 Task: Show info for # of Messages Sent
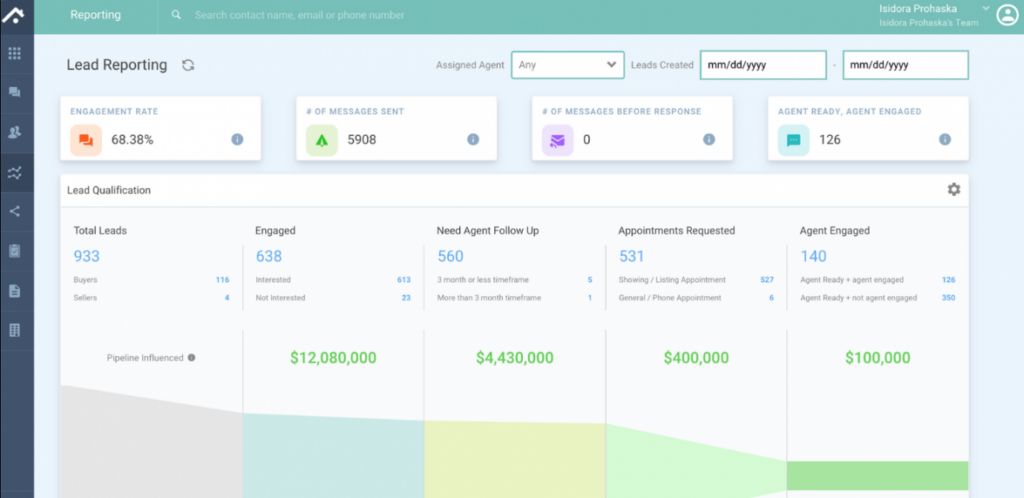(x=473, y=139)
